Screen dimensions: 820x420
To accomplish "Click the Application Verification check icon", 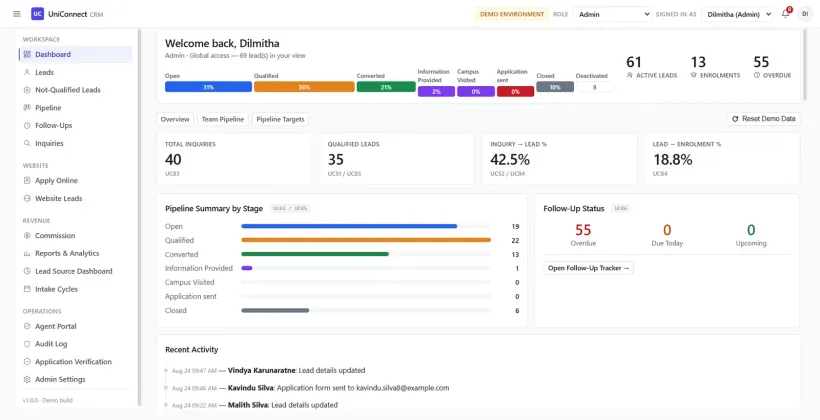I will pyautogui.click(x=27, y=361).
